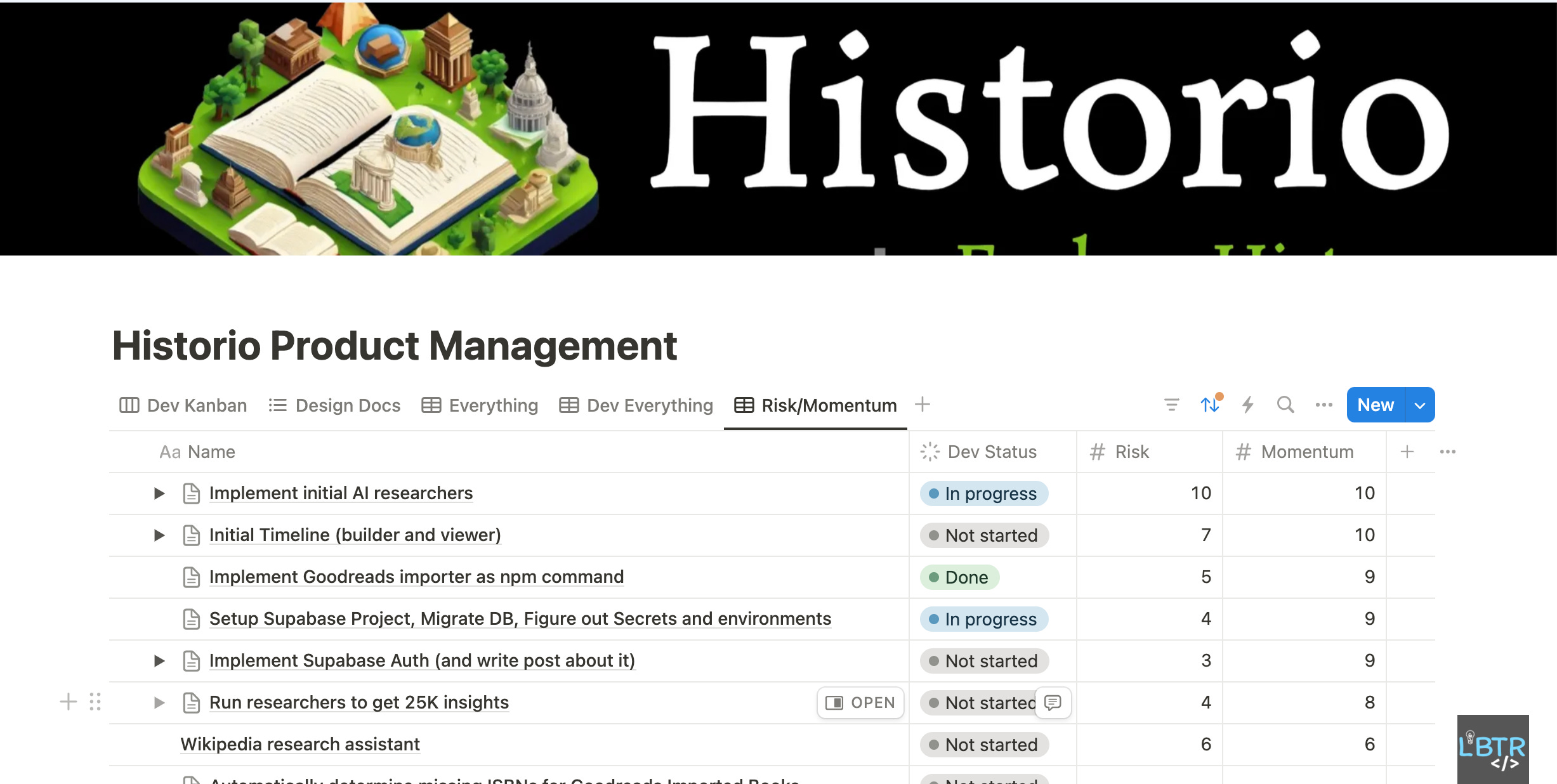
Task: Click the New button
Action: coord(1376,405)
